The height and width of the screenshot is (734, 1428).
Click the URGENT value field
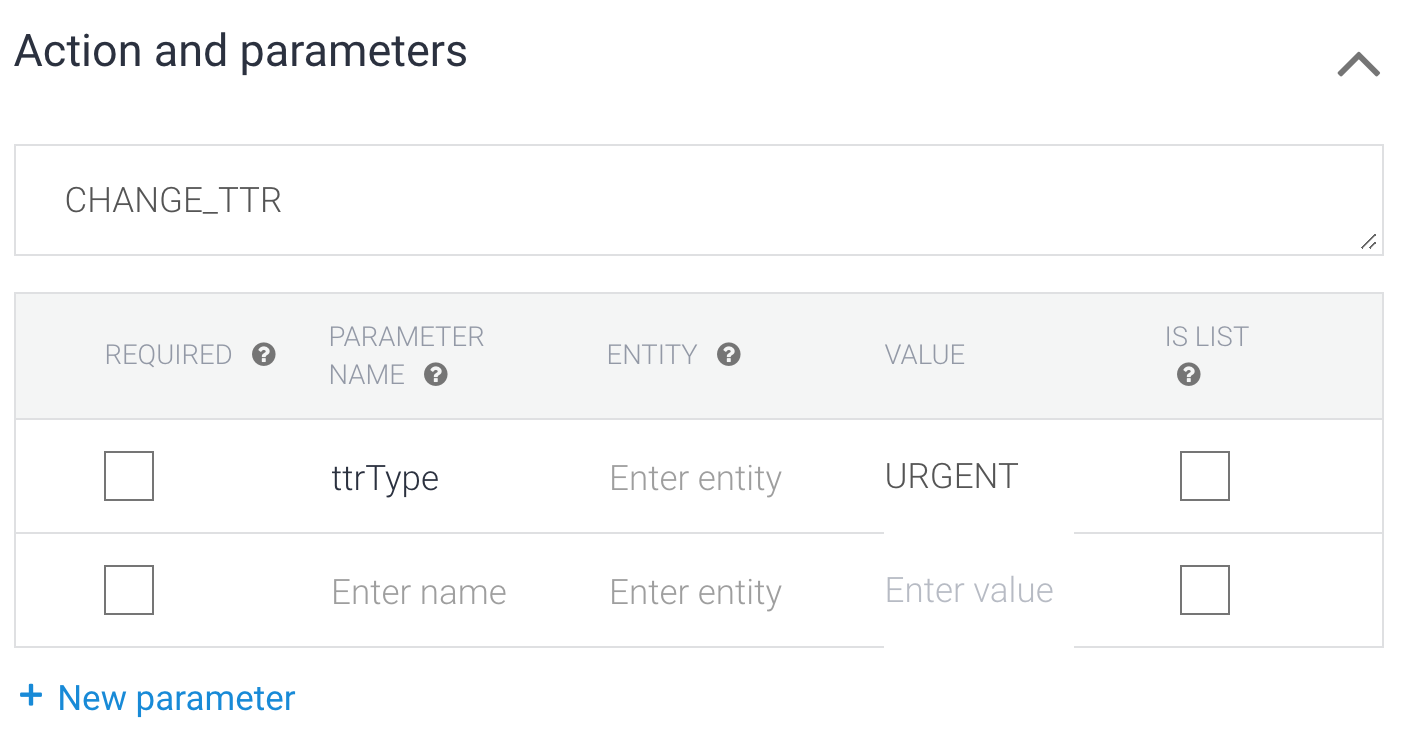coord(979,476)
